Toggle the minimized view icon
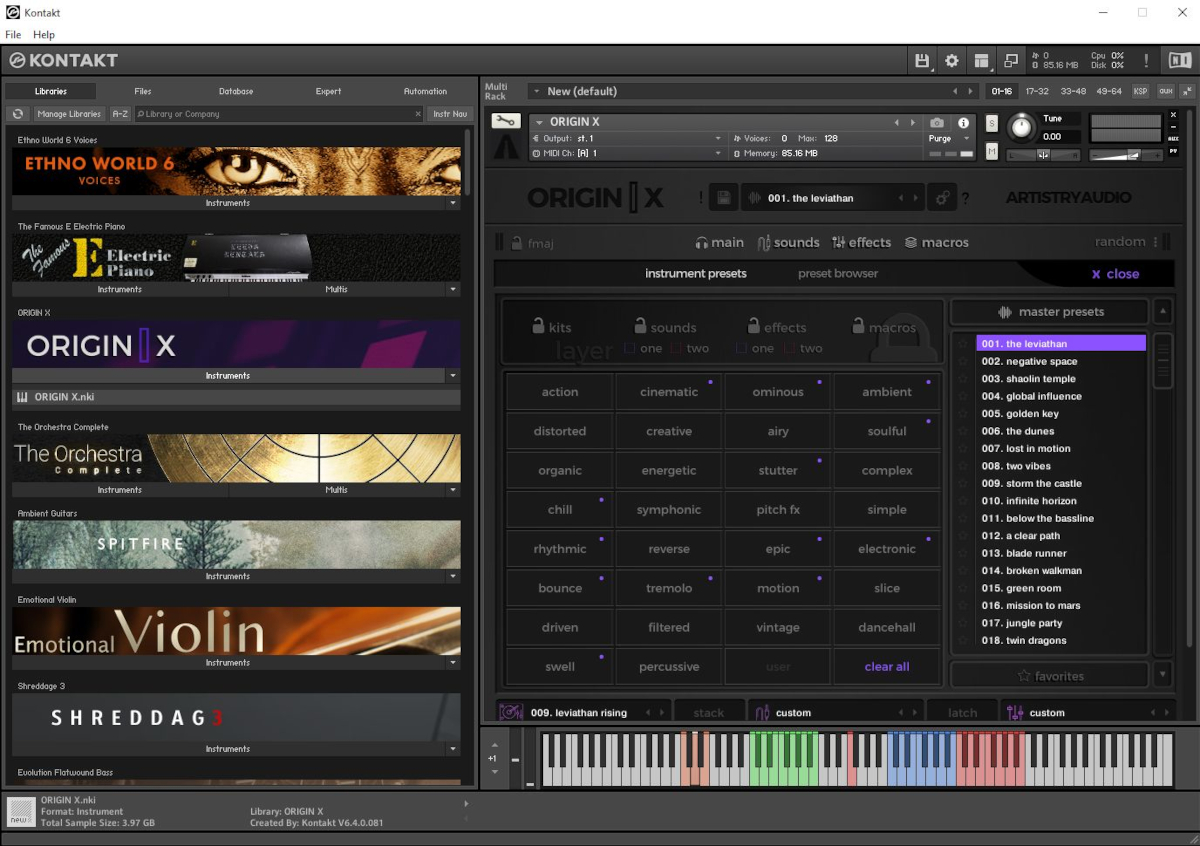 pyautogui.click(x=1011, y=61)
